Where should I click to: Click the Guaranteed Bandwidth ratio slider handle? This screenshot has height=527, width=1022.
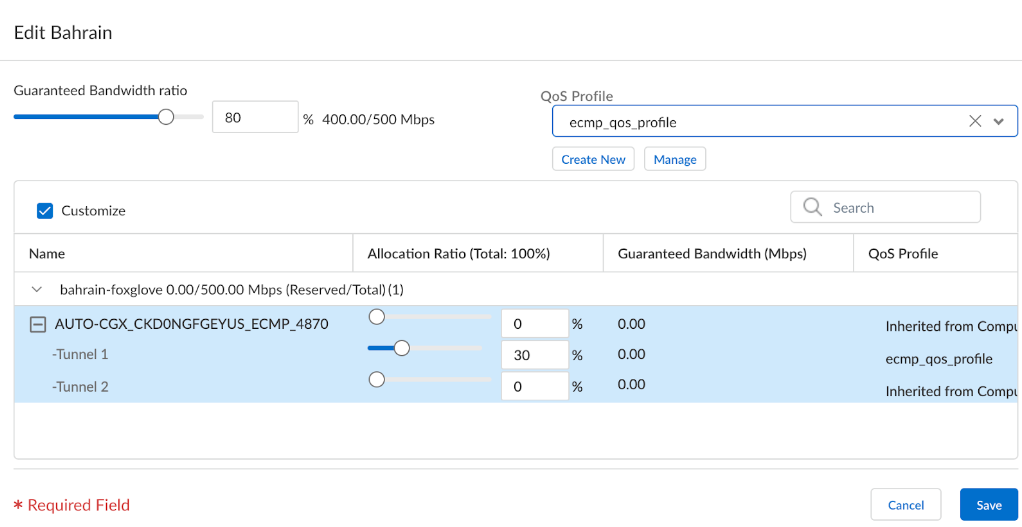click(x=166, y=117)
